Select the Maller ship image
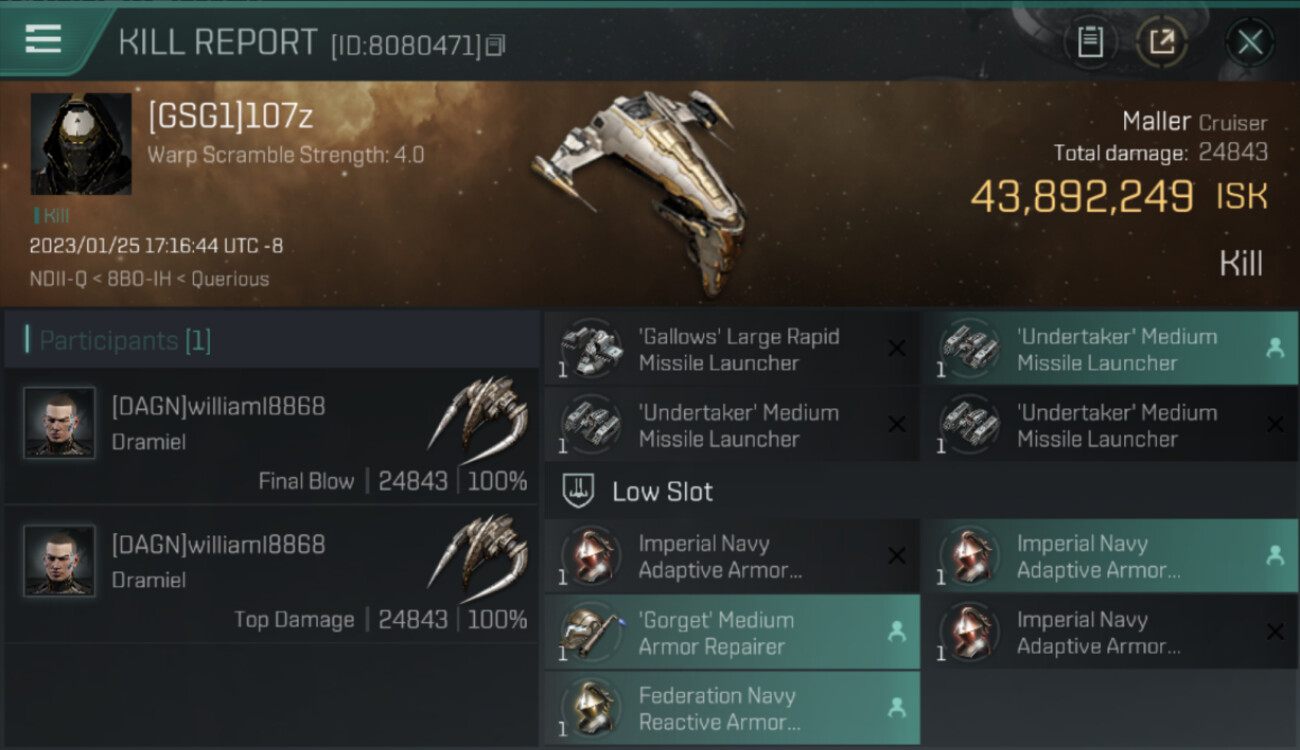Image resolution: width=1300 pixels, height=750 pixels. [640, 190]
